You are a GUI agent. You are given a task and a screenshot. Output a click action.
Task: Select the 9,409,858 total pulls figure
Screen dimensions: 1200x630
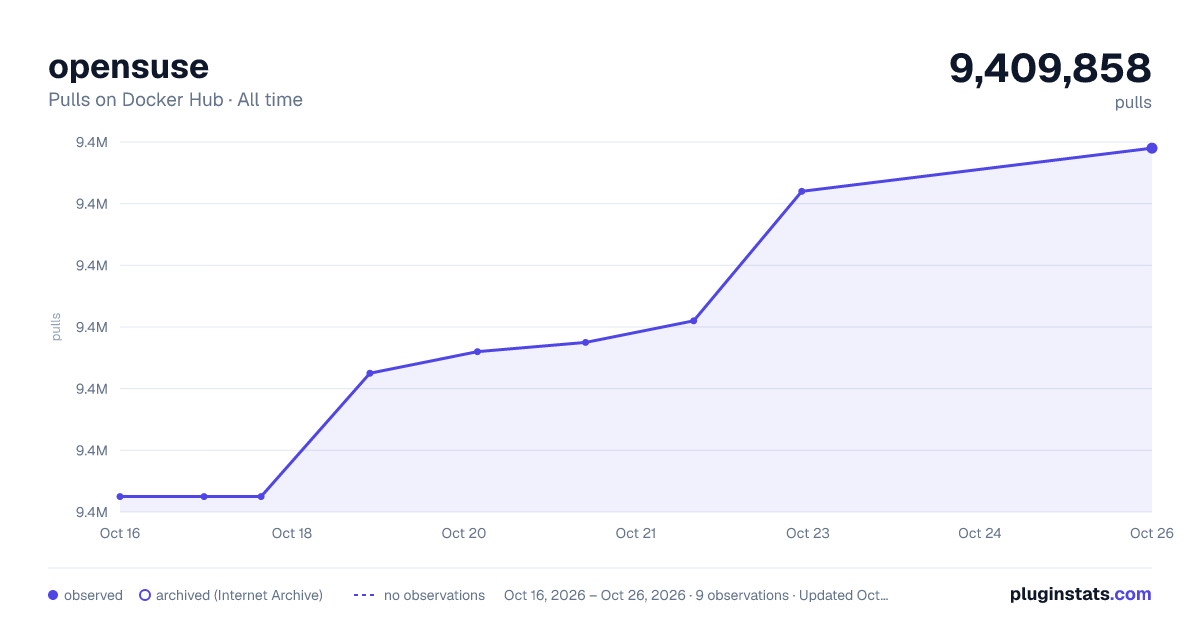tap(1050, 68)
